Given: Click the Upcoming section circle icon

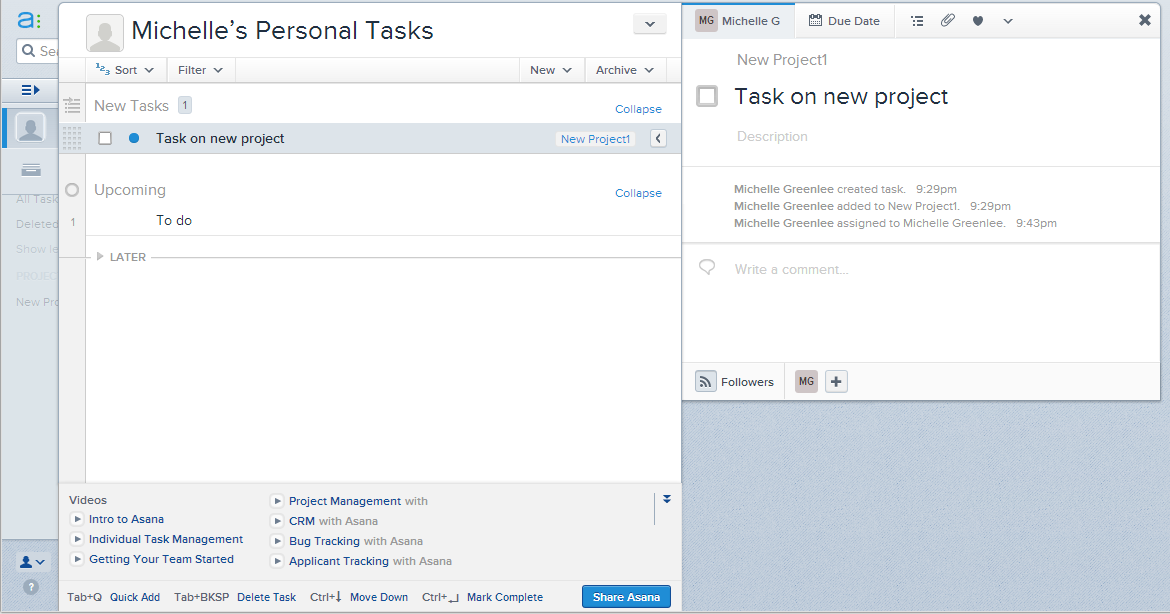Looking at the screenshot, I should pyautogui.click(x=72, y=189).
